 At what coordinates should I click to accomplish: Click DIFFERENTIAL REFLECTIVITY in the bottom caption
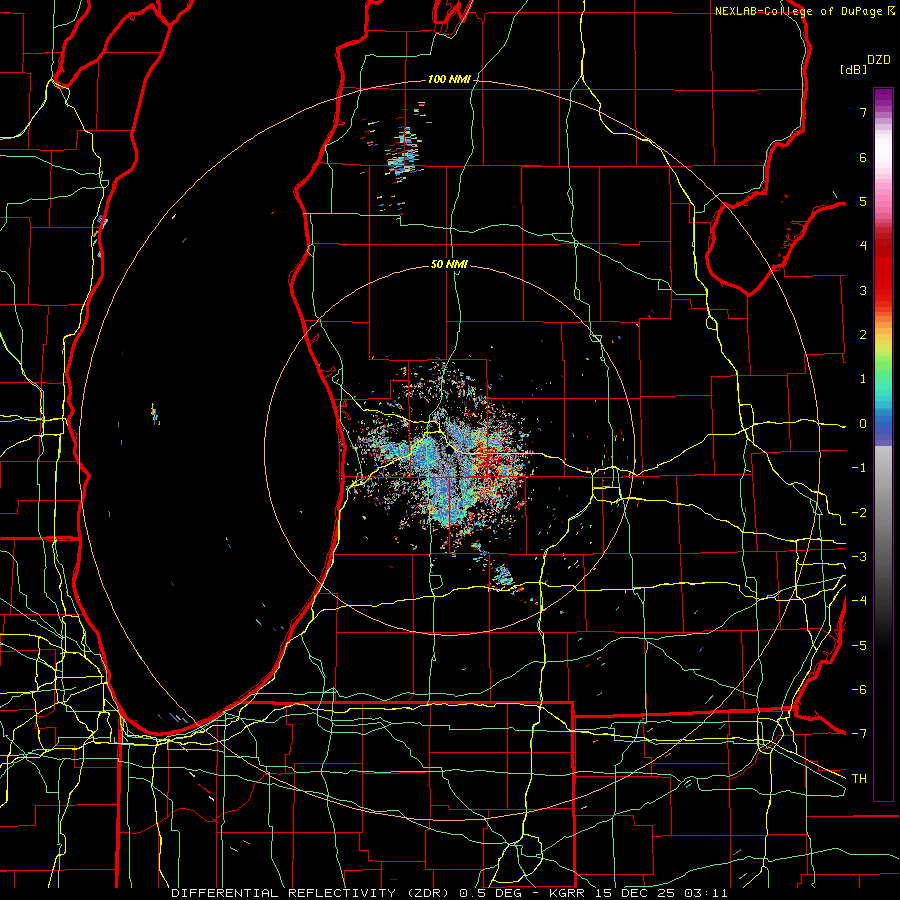pyautogui.click(x=283, y=893)
